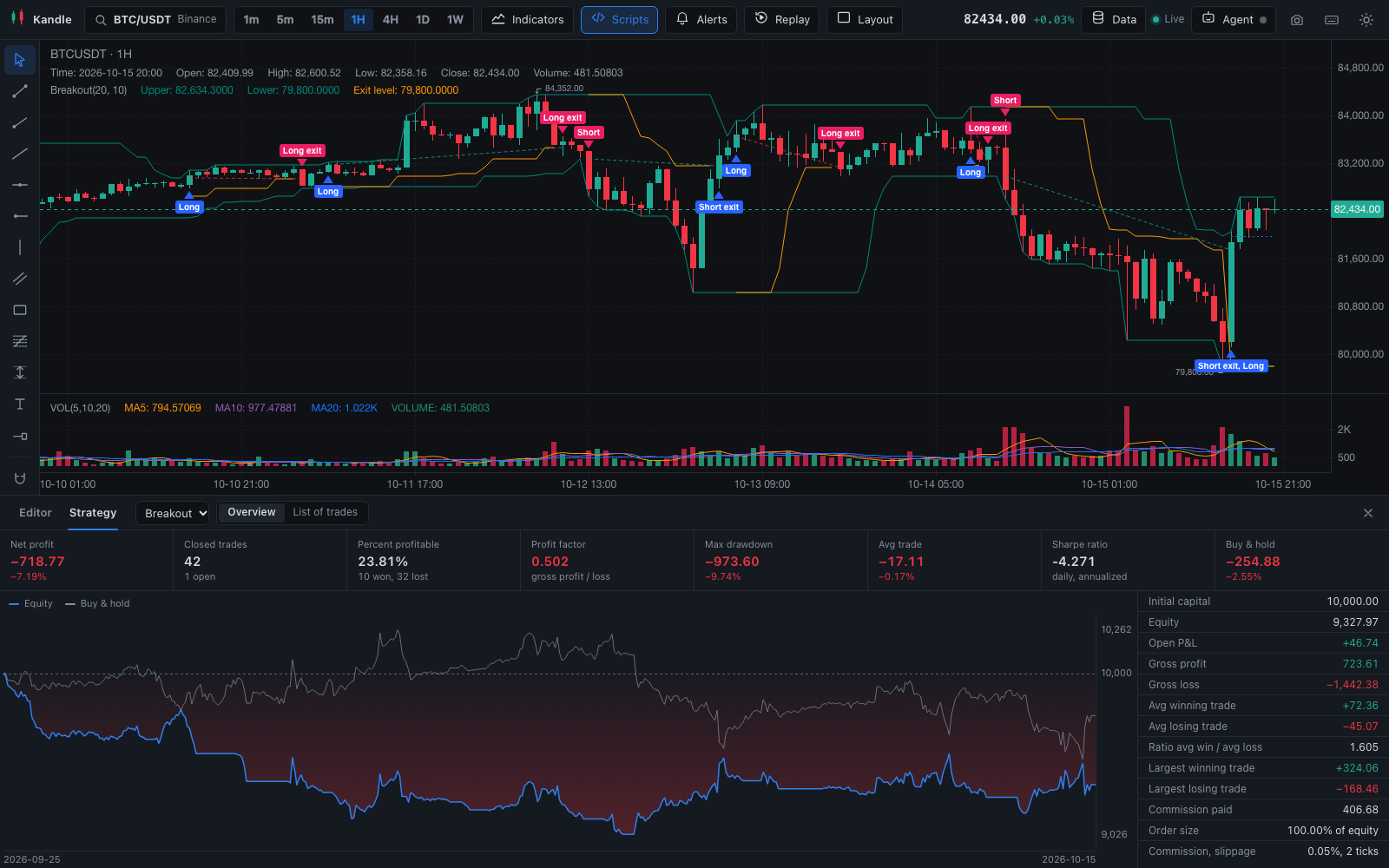Viewport: 1389px width, 868px height.
Task: Select the cursor pointer tool
Action: (x=20, y=60)
